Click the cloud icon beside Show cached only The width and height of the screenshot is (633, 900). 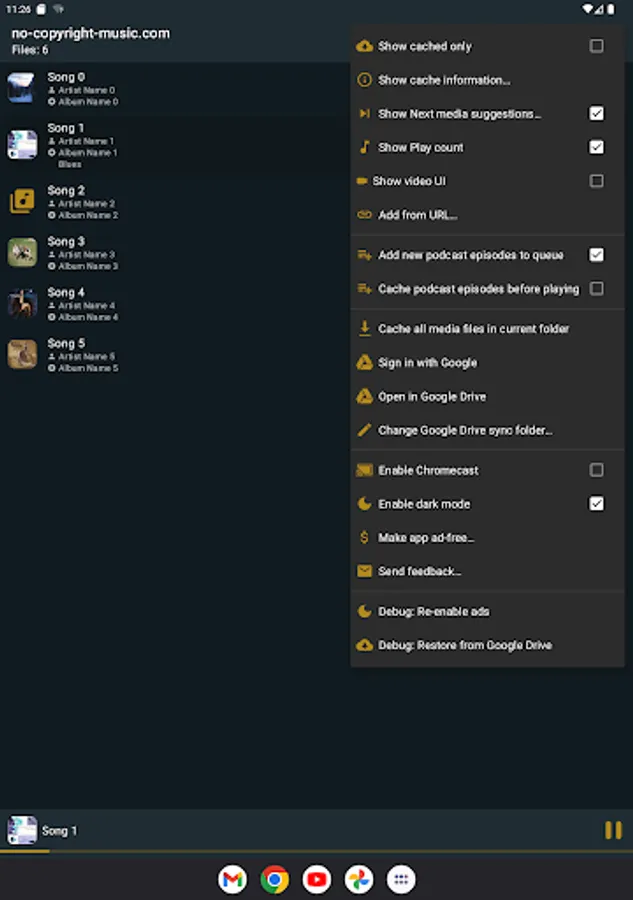tap(364, 46)
